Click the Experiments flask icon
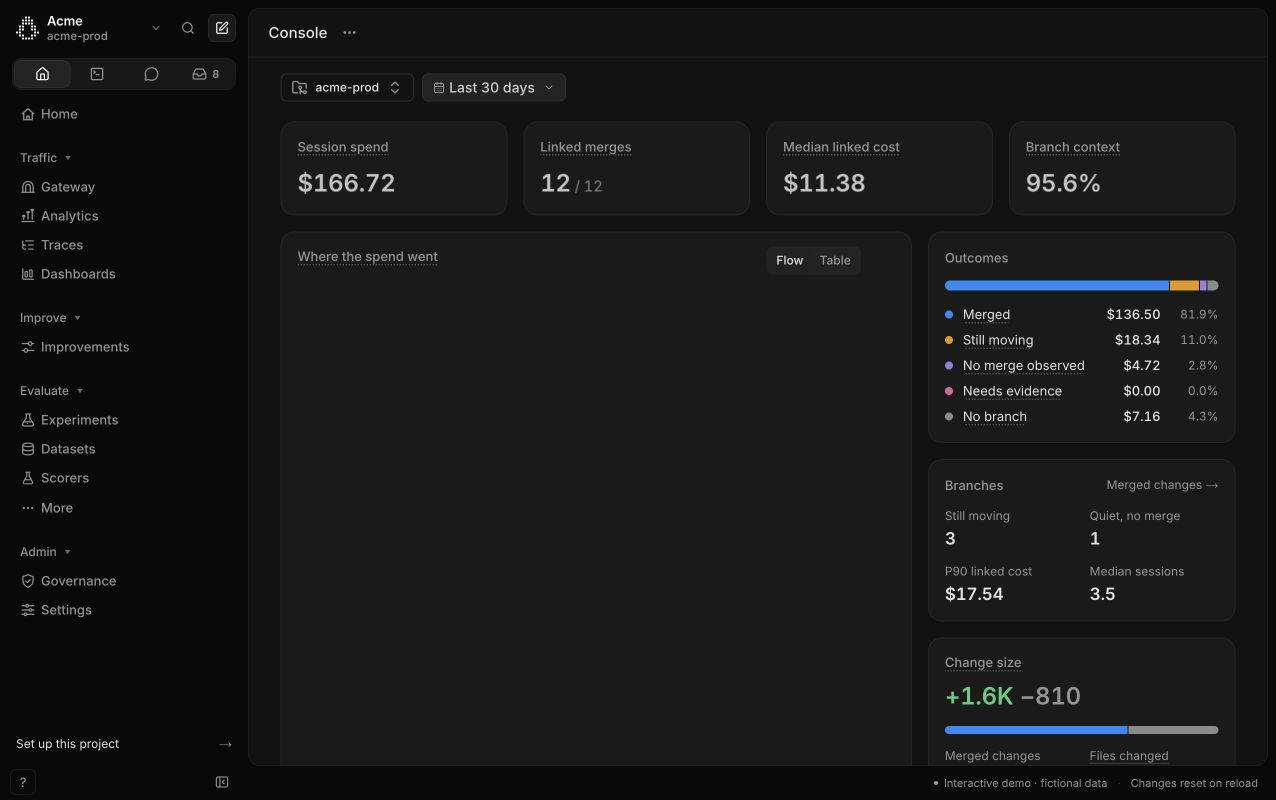The image size is (1276, 800). tap(28, 420)
